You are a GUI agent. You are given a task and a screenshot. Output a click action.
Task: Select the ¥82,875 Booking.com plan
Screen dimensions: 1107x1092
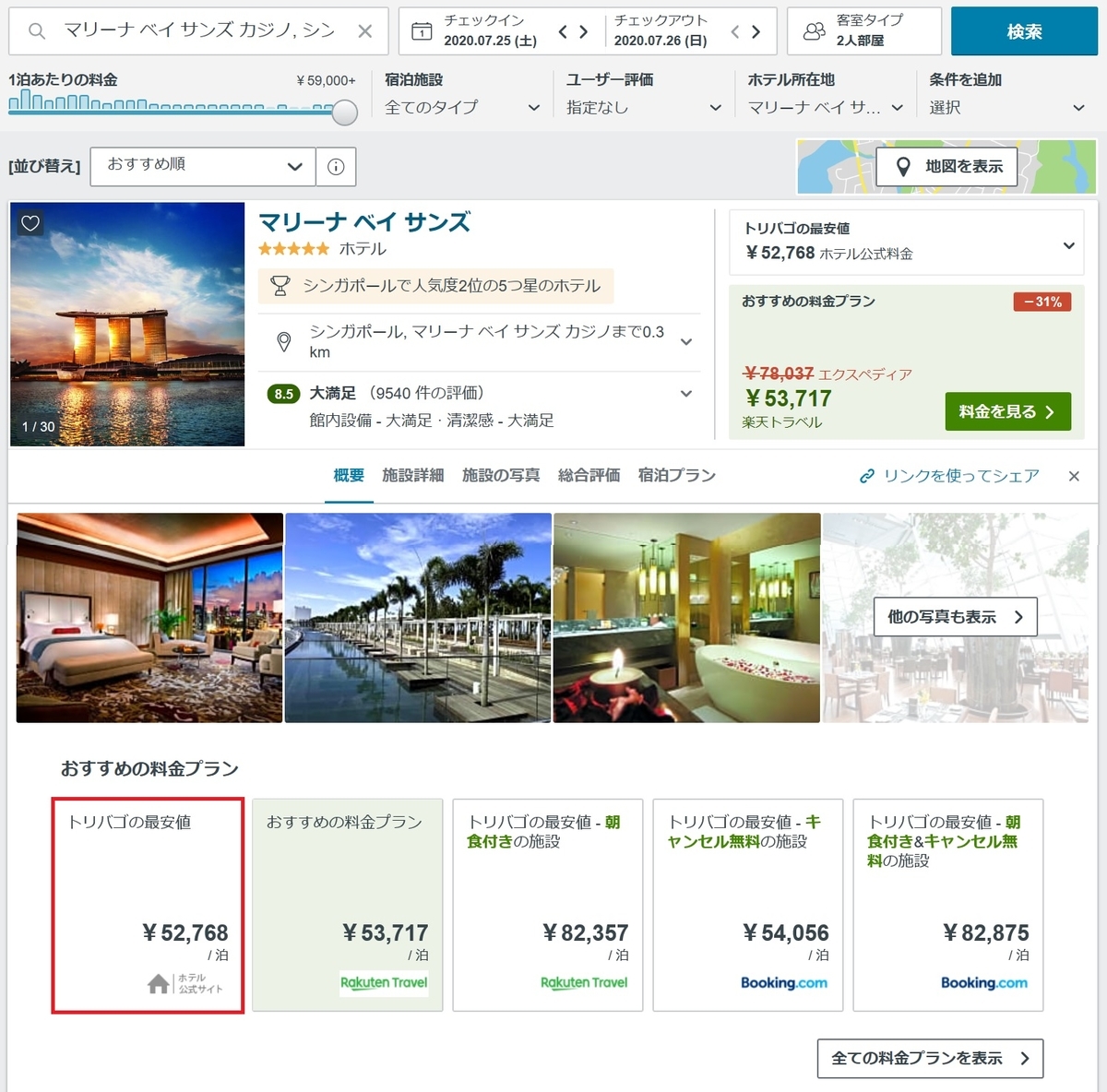tap(948, 906)
